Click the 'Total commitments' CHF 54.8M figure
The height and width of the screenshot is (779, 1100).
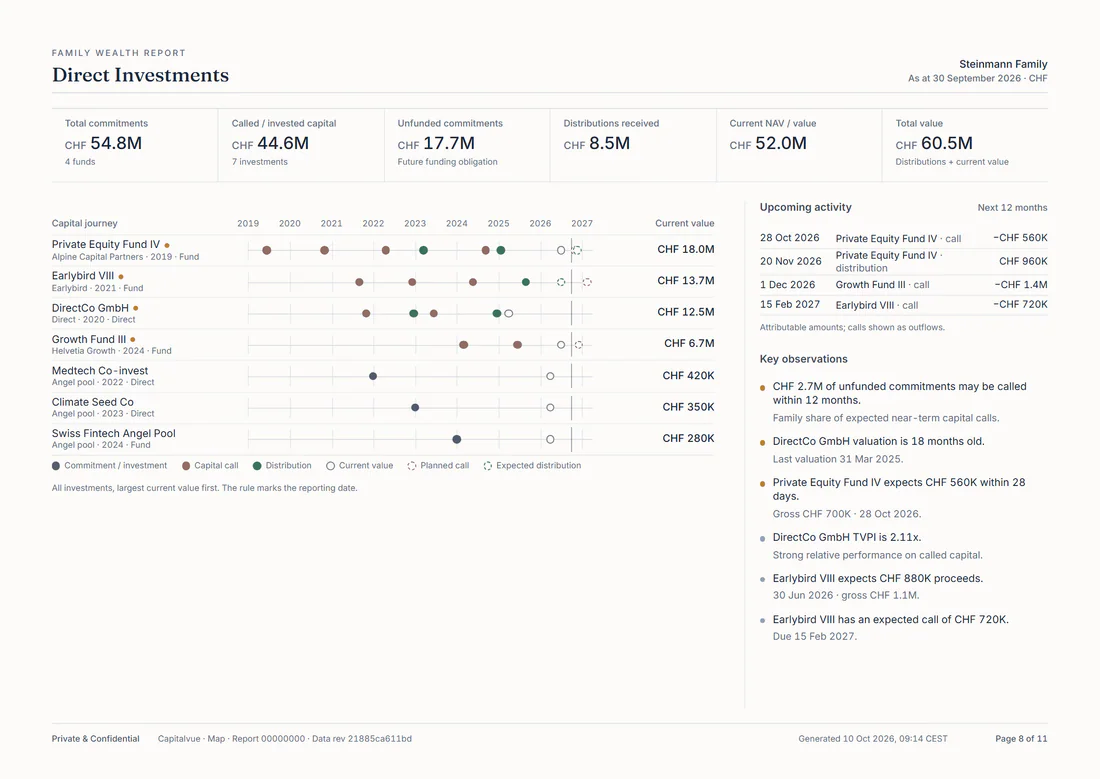pos(103,143)
